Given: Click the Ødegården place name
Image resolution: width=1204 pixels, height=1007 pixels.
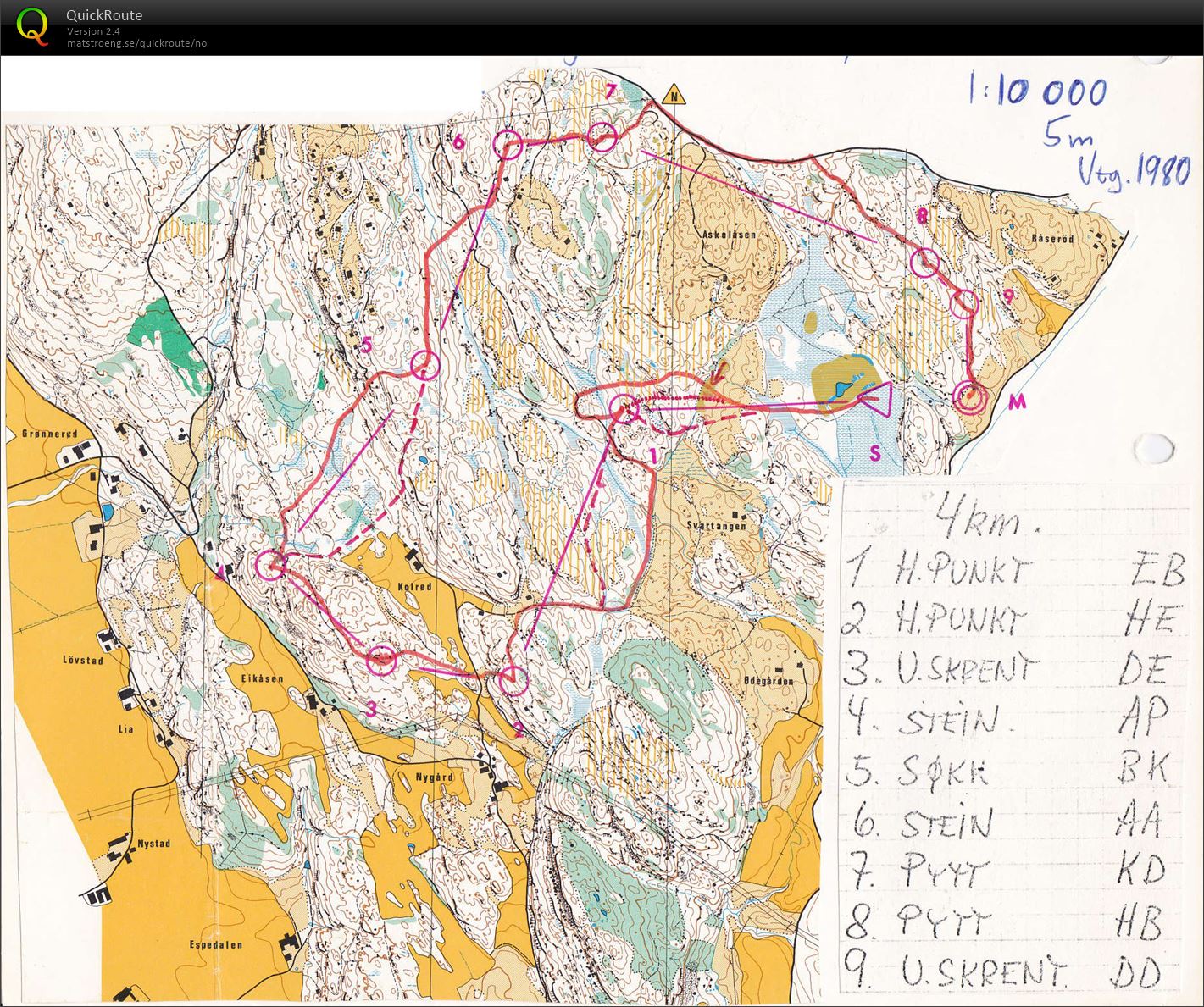Looking at the screenshot, I should [767, 681].
